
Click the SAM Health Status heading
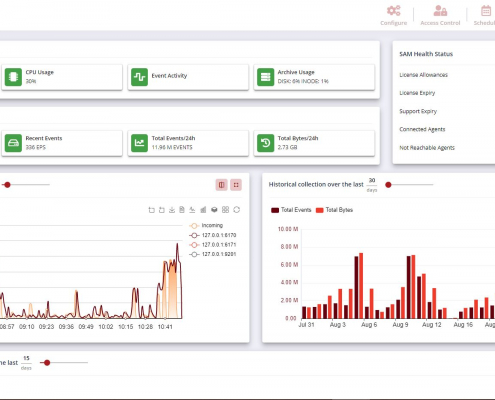pyautogui.click(x=426, y=54)
